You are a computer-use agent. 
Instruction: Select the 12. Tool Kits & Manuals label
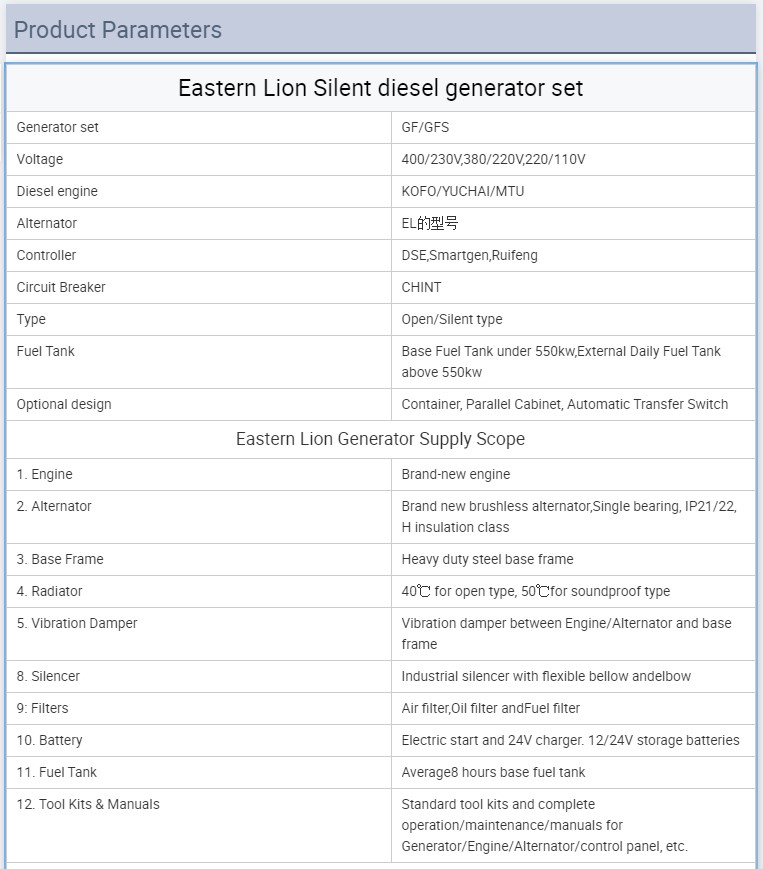pos(88,804)
